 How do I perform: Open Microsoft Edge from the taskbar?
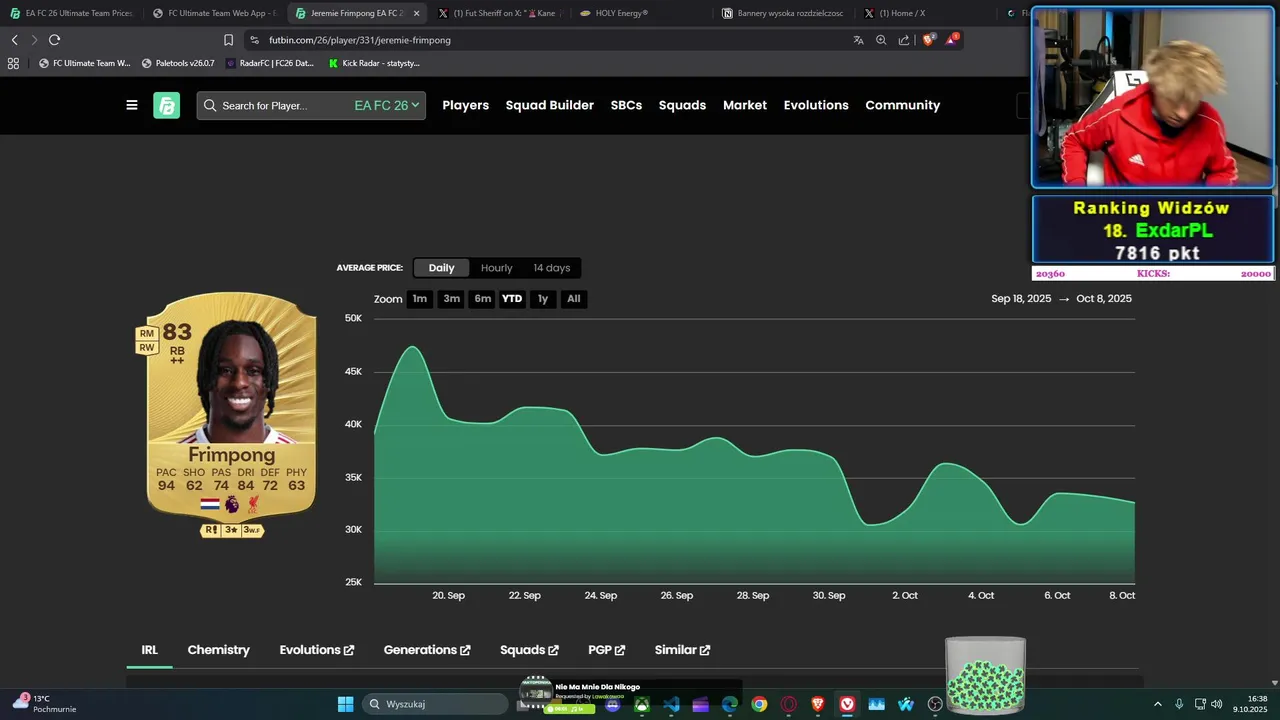730,704
